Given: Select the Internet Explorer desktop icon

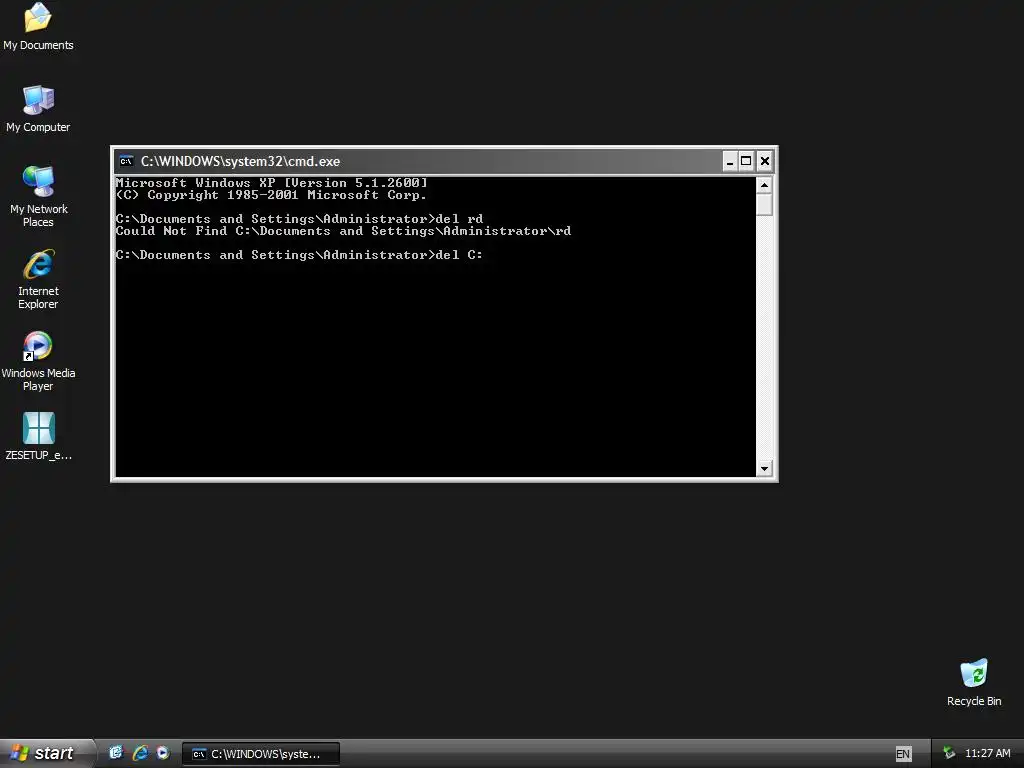Looking at the screenshot, I should coord(38,279).
